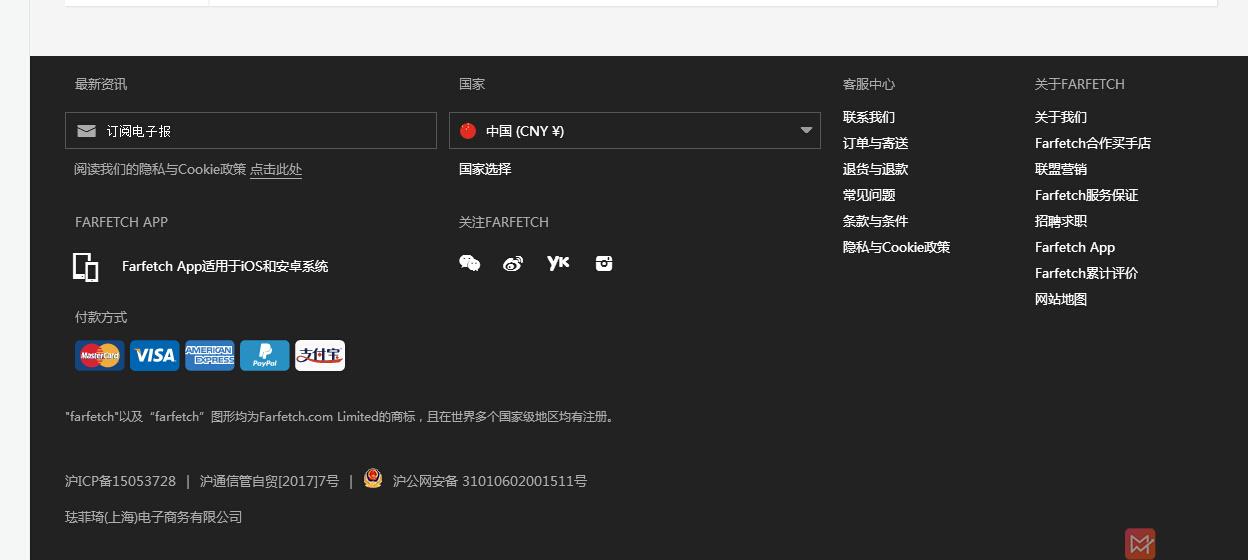This screenshot has height=560, width=1248.
Task: Click the country dropdown arrow
Action: click(806, 130)
